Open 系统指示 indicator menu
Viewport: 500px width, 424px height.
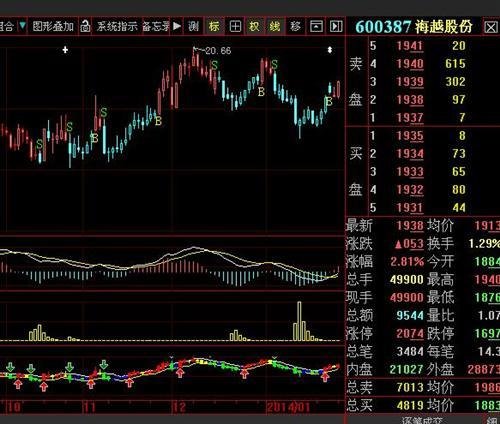[x=117, y=26]
